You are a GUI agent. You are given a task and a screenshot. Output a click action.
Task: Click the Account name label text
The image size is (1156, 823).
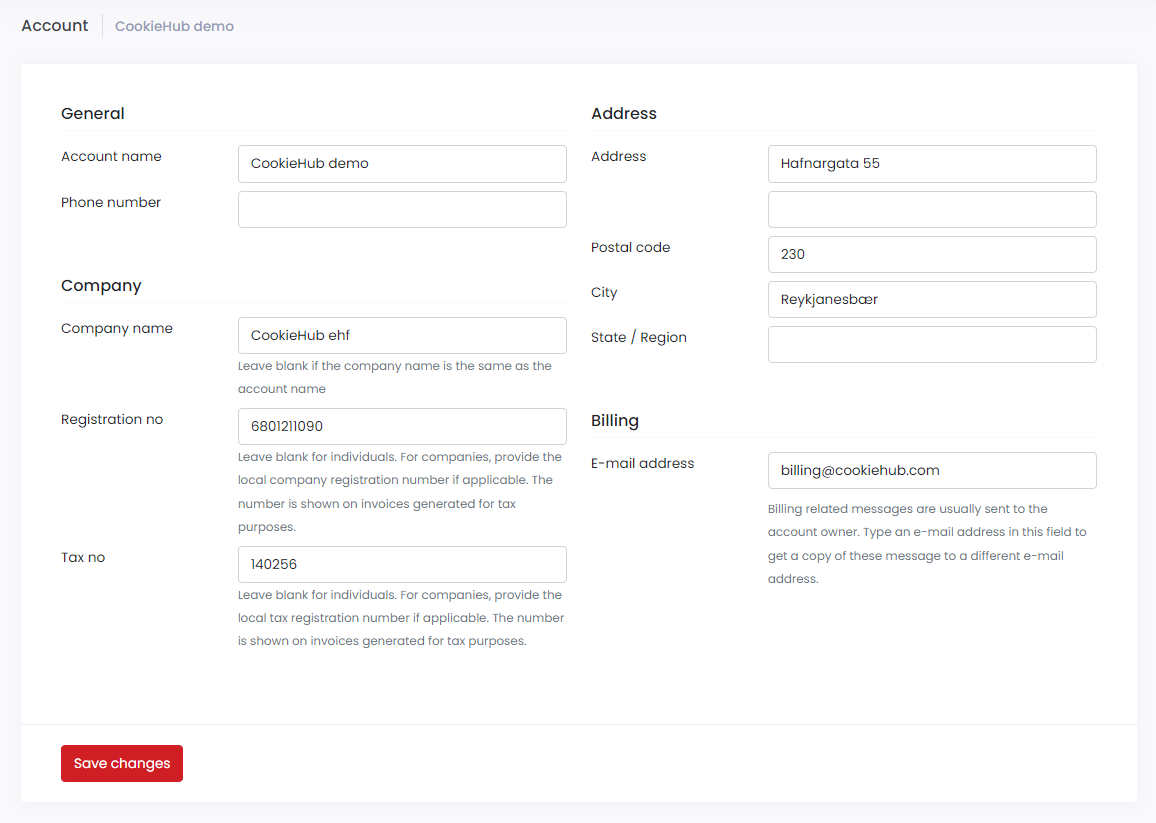(111, 156)
